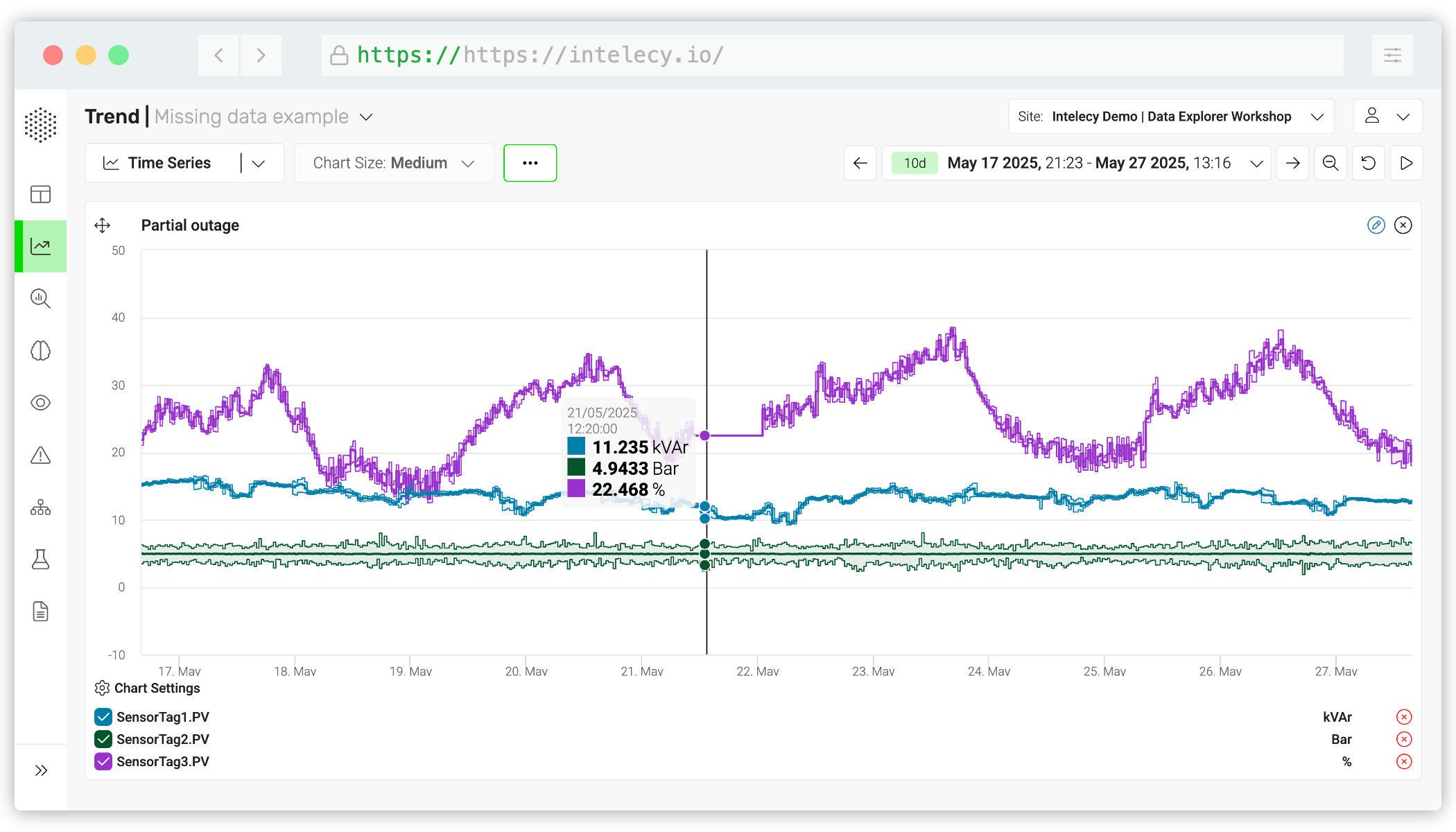The height and width of the screenshot is (832, 1456).
Task: Click the three-dots more options button
Action: tap(530, 163)
